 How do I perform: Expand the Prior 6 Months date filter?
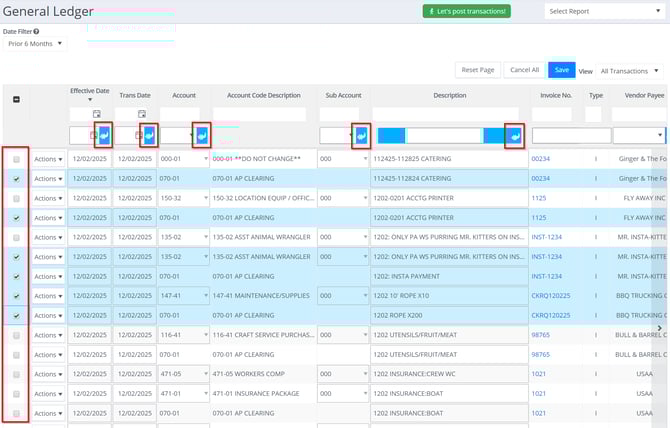point(34,44)
